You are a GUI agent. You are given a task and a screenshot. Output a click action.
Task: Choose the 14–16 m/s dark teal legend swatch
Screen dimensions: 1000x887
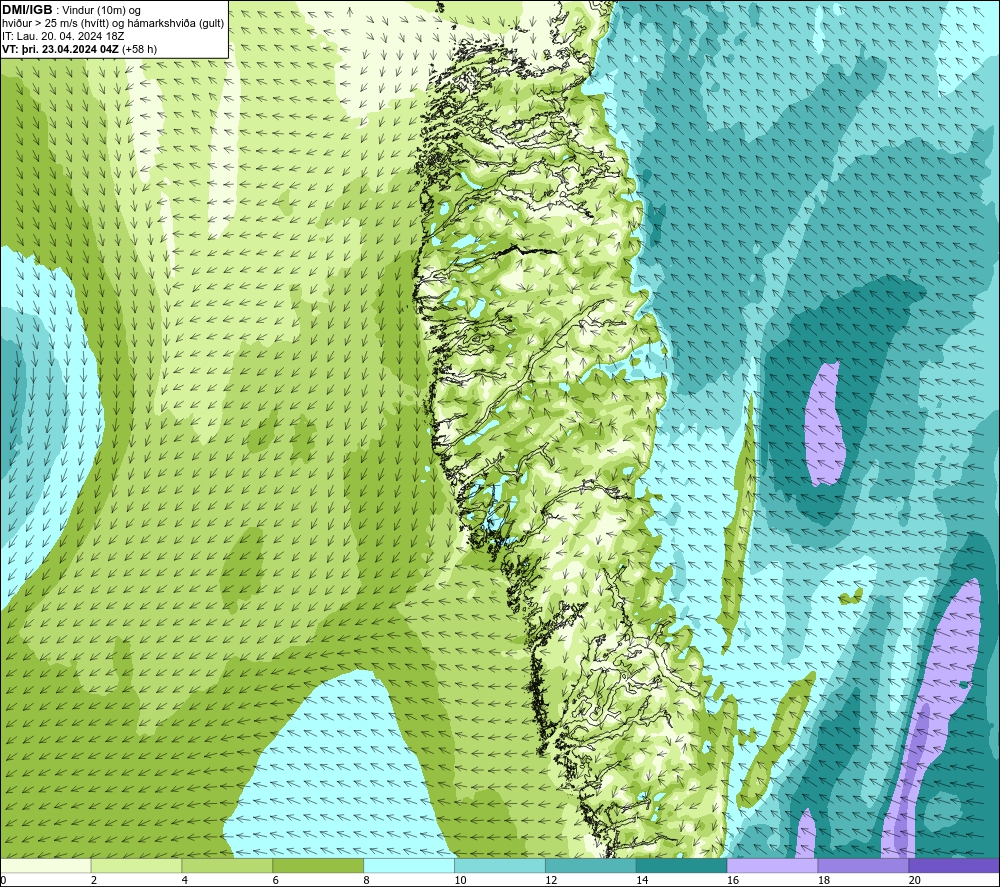pos(681,866)
